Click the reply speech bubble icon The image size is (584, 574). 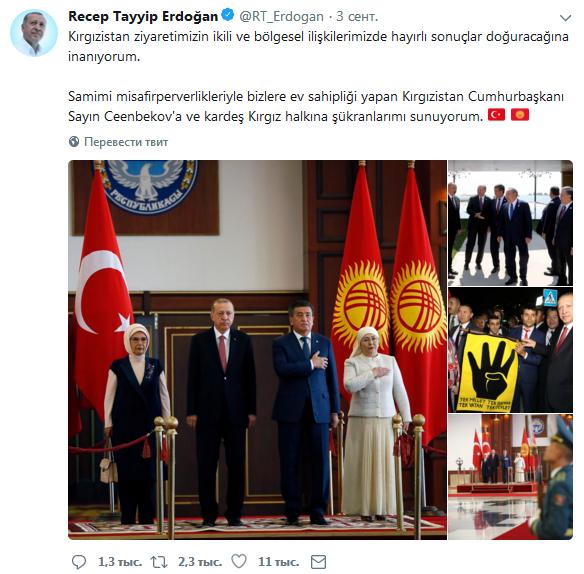(79, 562)
